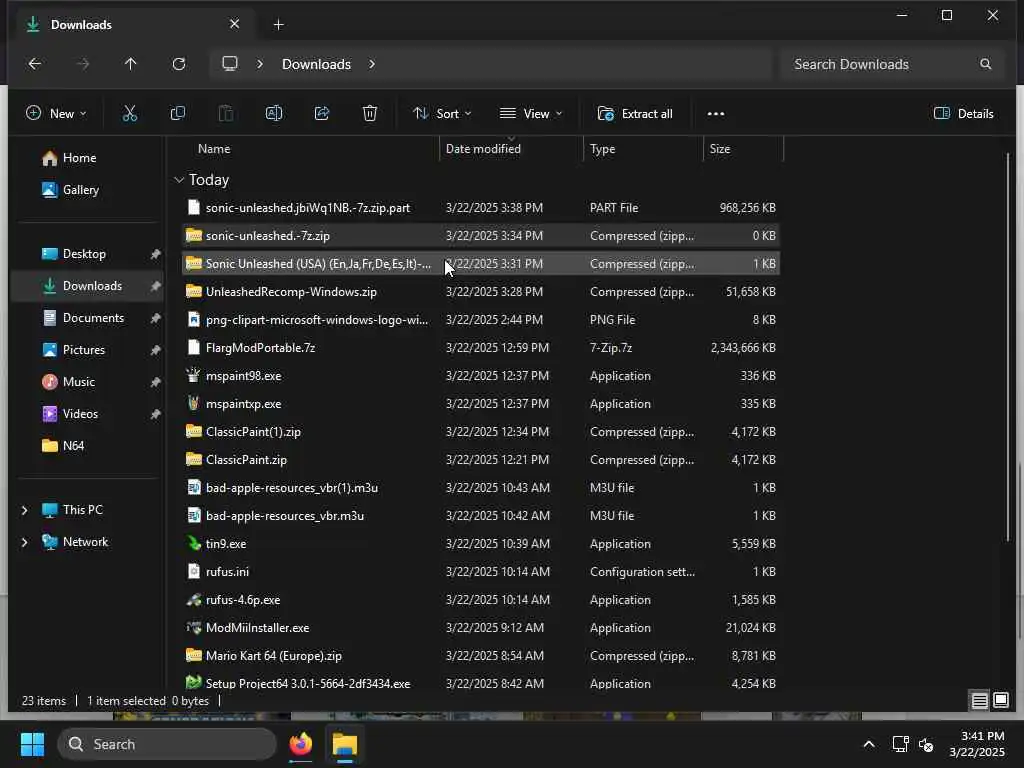Click the search magnifier in Search Downloads
The width and height of the screenshot is (1024, 768).
click(x=985, y=64)
